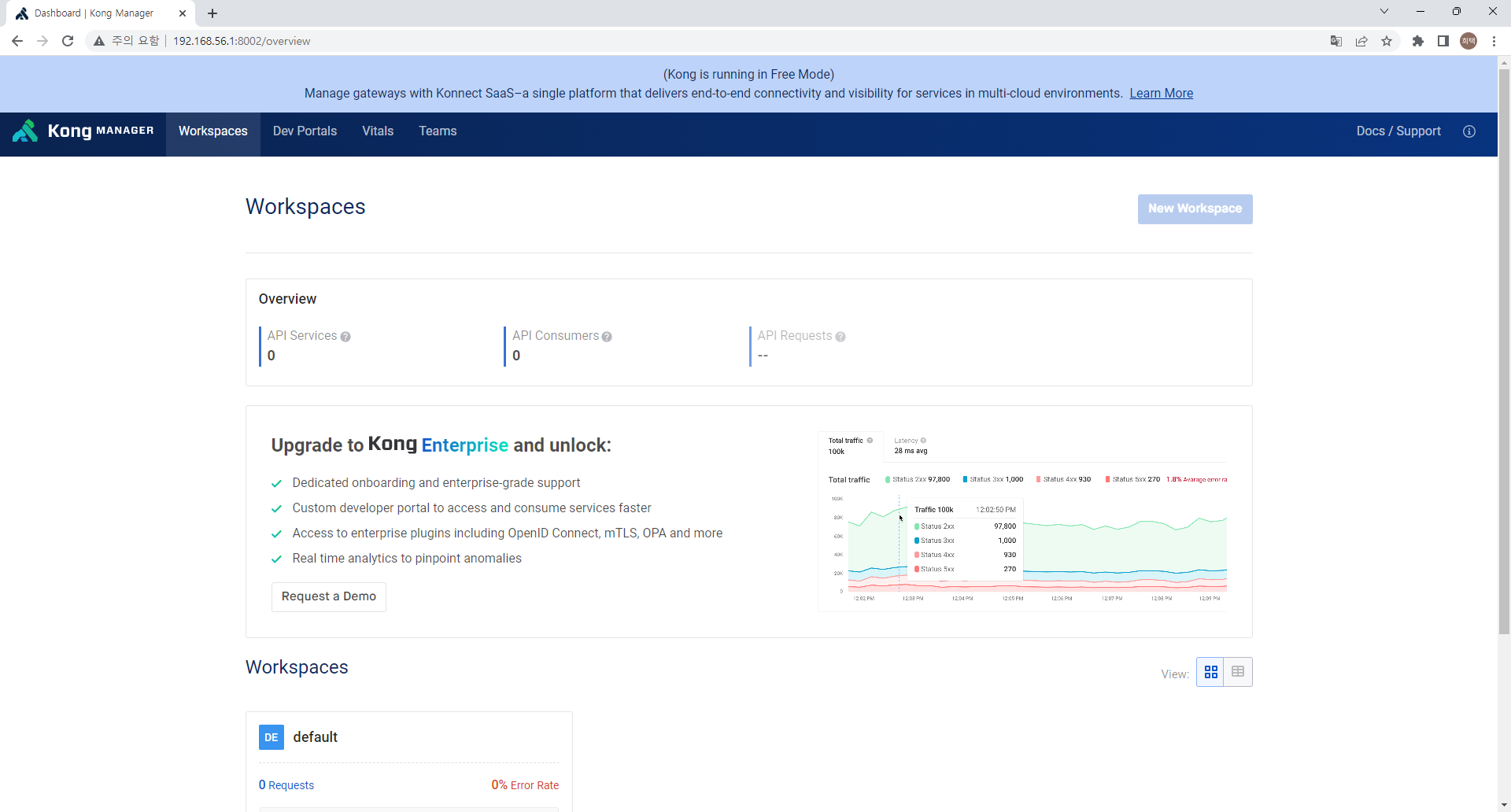Screen dimensions: 1511x812
Task: Click the DE default workspace avatar
Action: (272, 737)
